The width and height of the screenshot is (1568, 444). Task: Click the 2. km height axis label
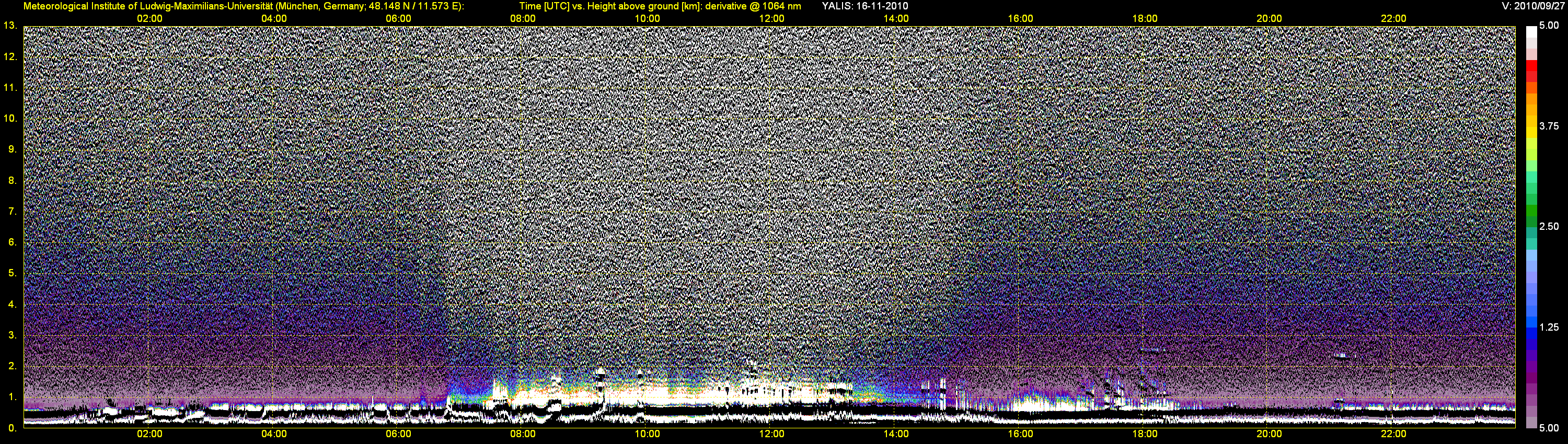click(13, 366)
